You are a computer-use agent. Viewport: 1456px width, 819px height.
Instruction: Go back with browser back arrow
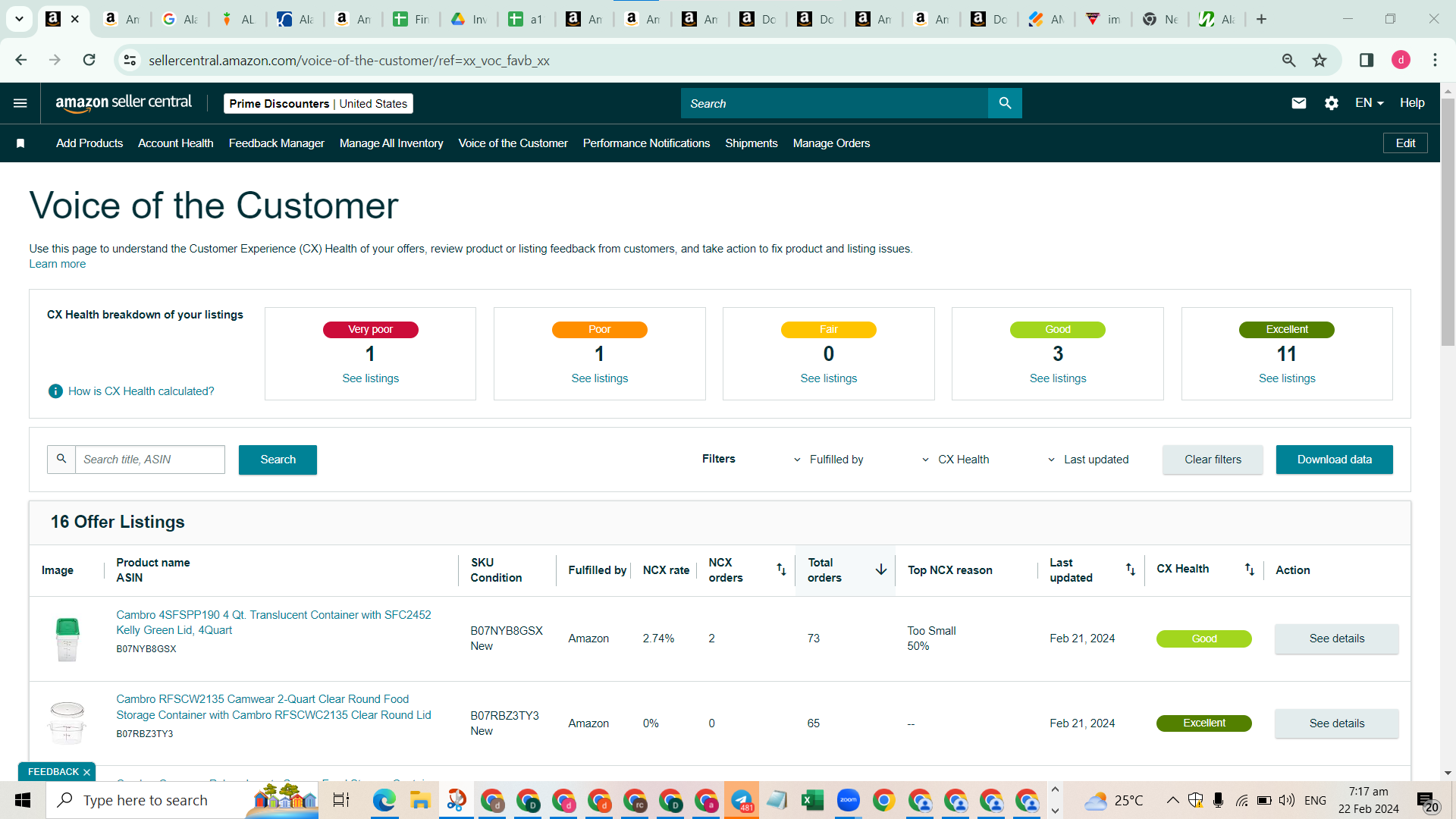click(21, 60)
